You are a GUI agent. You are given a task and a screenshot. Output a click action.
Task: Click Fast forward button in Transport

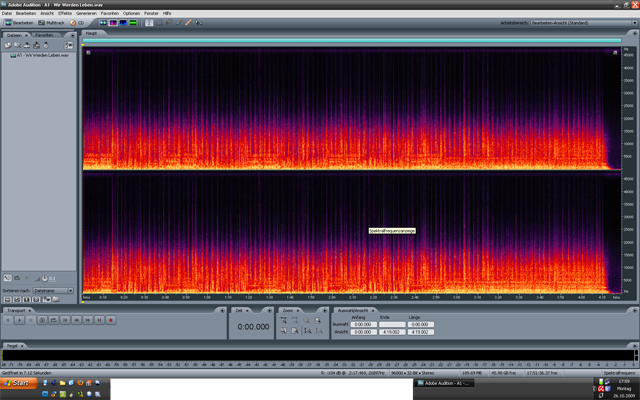tap(88, 320)
